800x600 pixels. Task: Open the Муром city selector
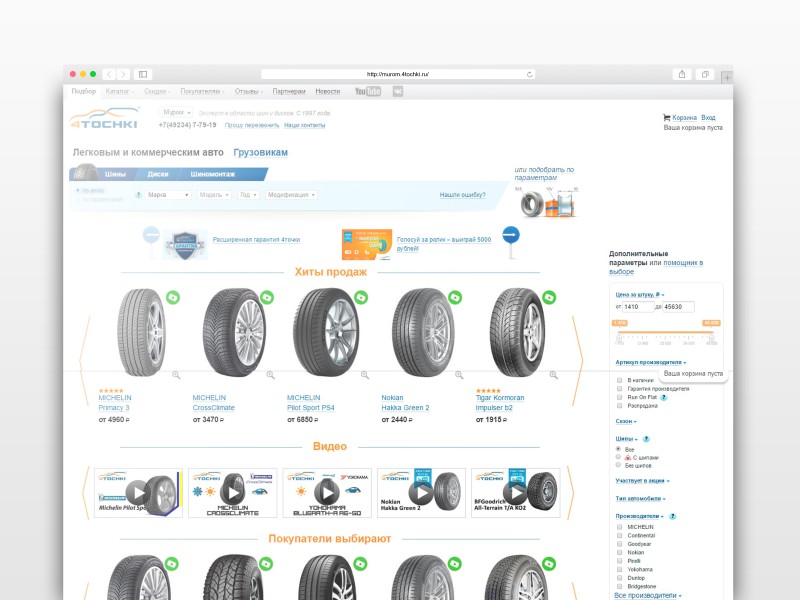(x=176, y=112)
